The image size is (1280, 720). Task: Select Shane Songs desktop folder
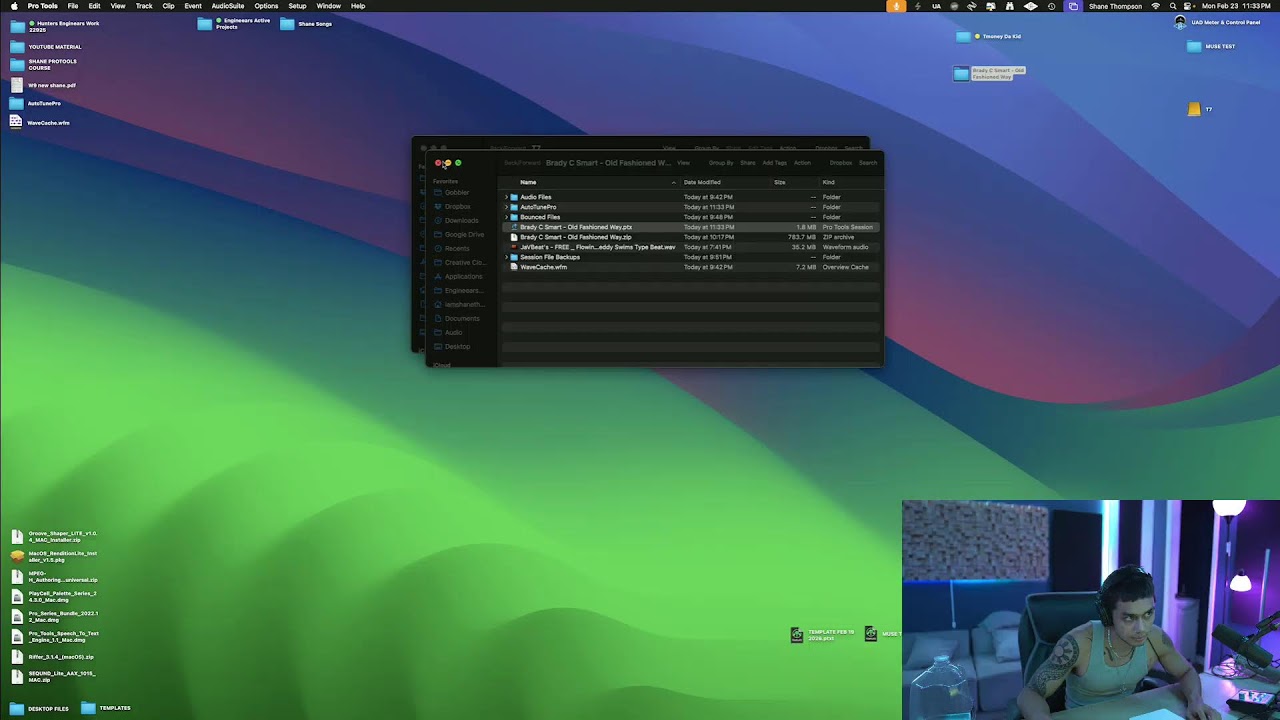[306, 24]
